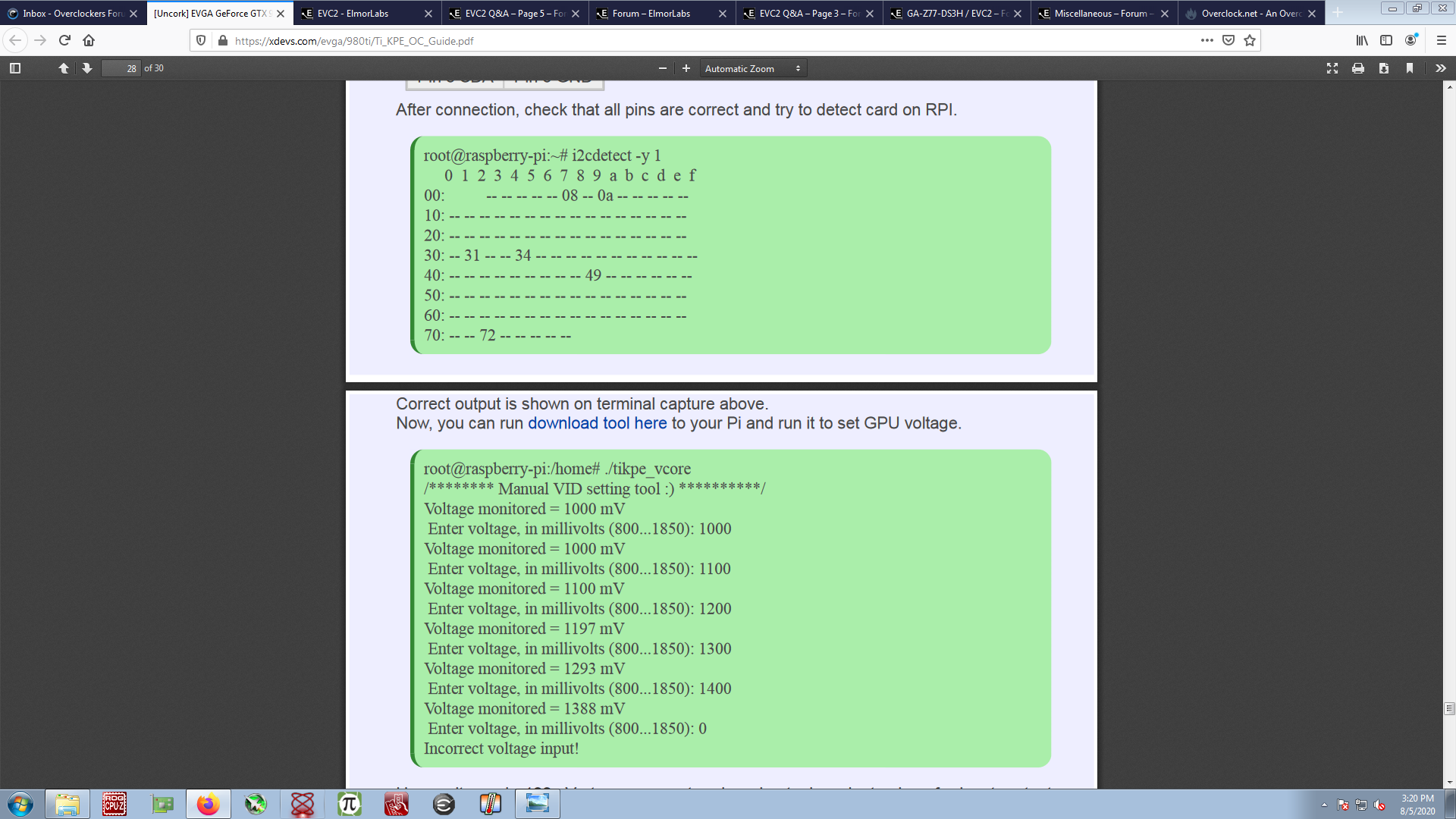Click the download tool here link

point(597,423)
